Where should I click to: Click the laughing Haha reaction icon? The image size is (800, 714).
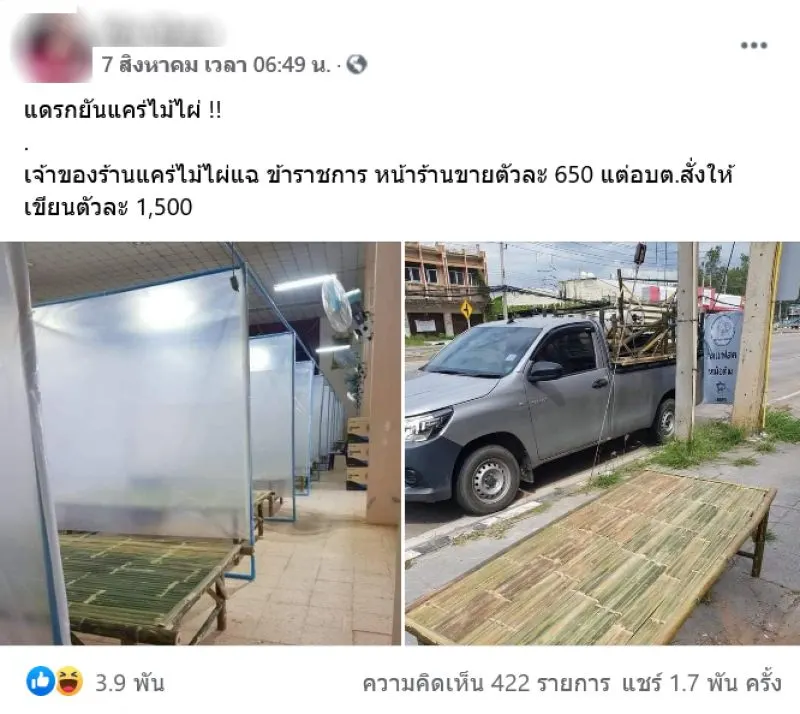pyautogui.click(x=69, y=681)
